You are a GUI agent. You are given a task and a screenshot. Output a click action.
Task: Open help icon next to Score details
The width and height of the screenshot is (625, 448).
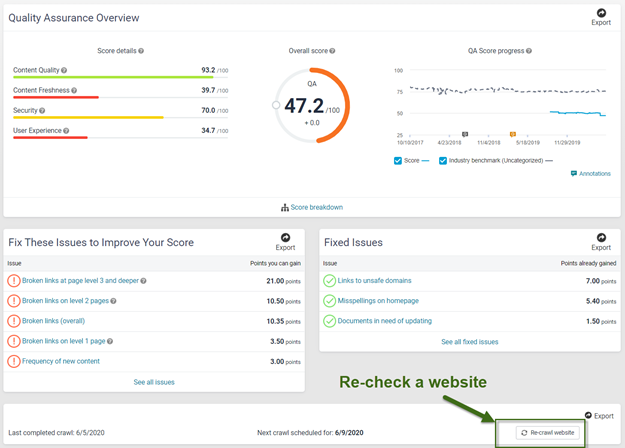(x=141, y=51)
